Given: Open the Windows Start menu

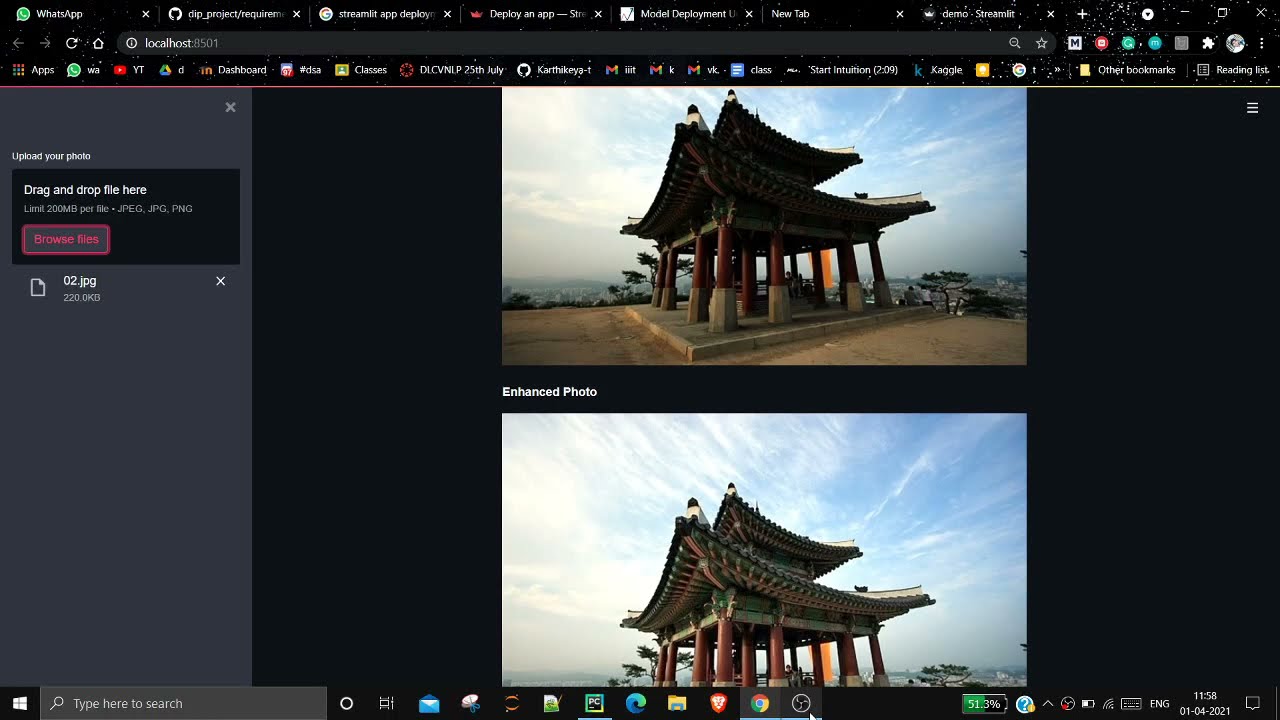Looking at the screenshot, I should pos(20,703).
